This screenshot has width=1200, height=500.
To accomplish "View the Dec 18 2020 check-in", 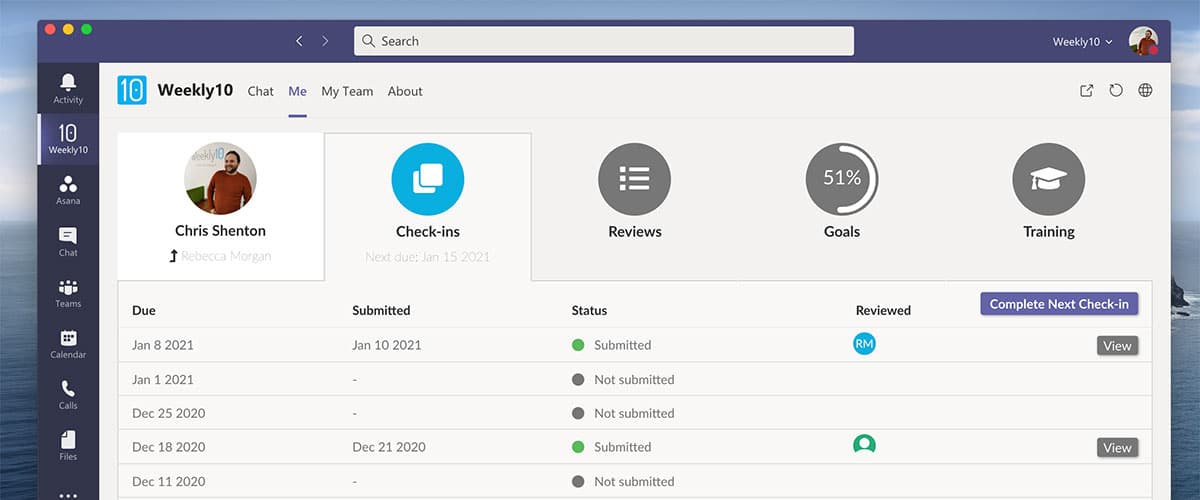I will tap(1117, 448).
